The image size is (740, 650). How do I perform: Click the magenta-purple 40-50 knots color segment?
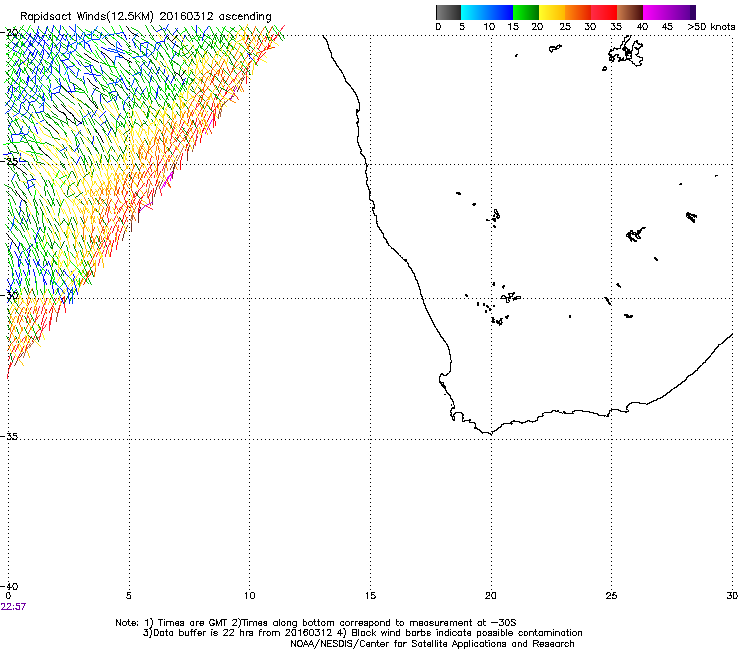coord(669,12)
